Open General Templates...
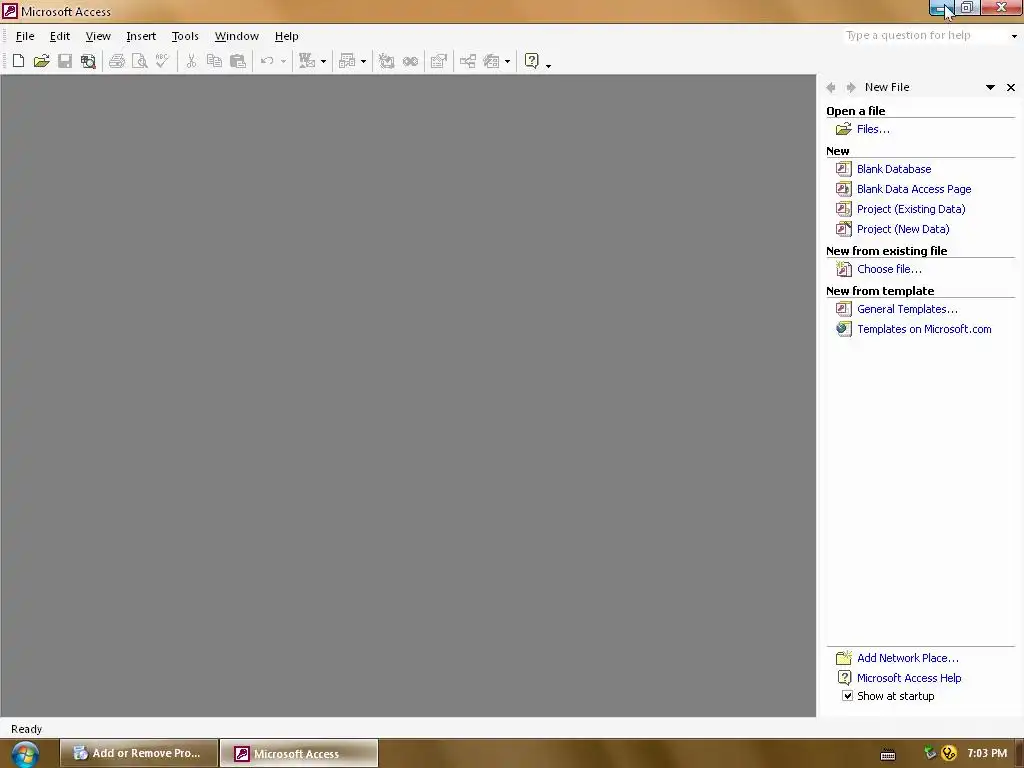 tap(907, 310)
